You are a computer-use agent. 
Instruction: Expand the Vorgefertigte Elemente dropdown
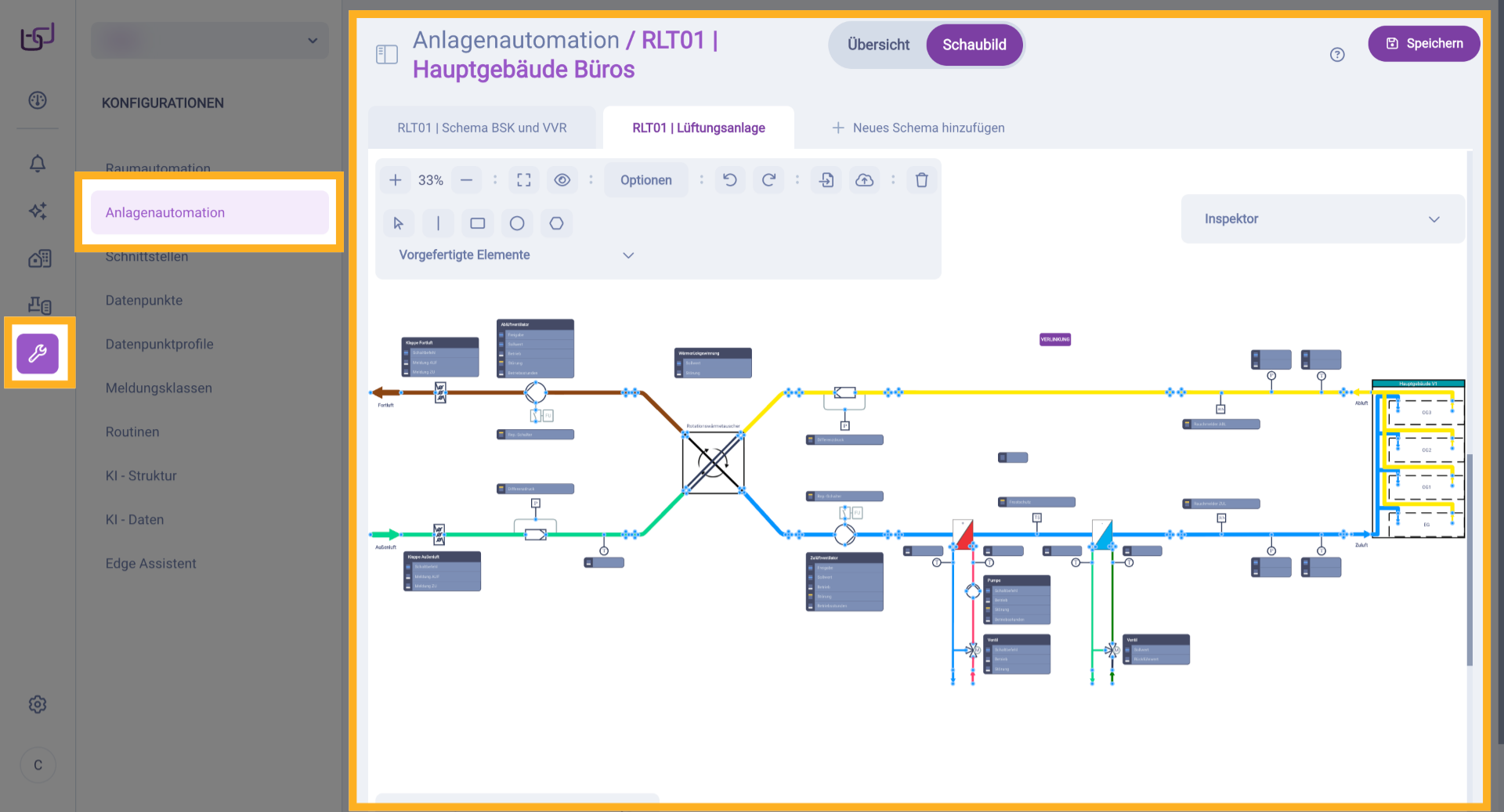(x=628, y=254)
